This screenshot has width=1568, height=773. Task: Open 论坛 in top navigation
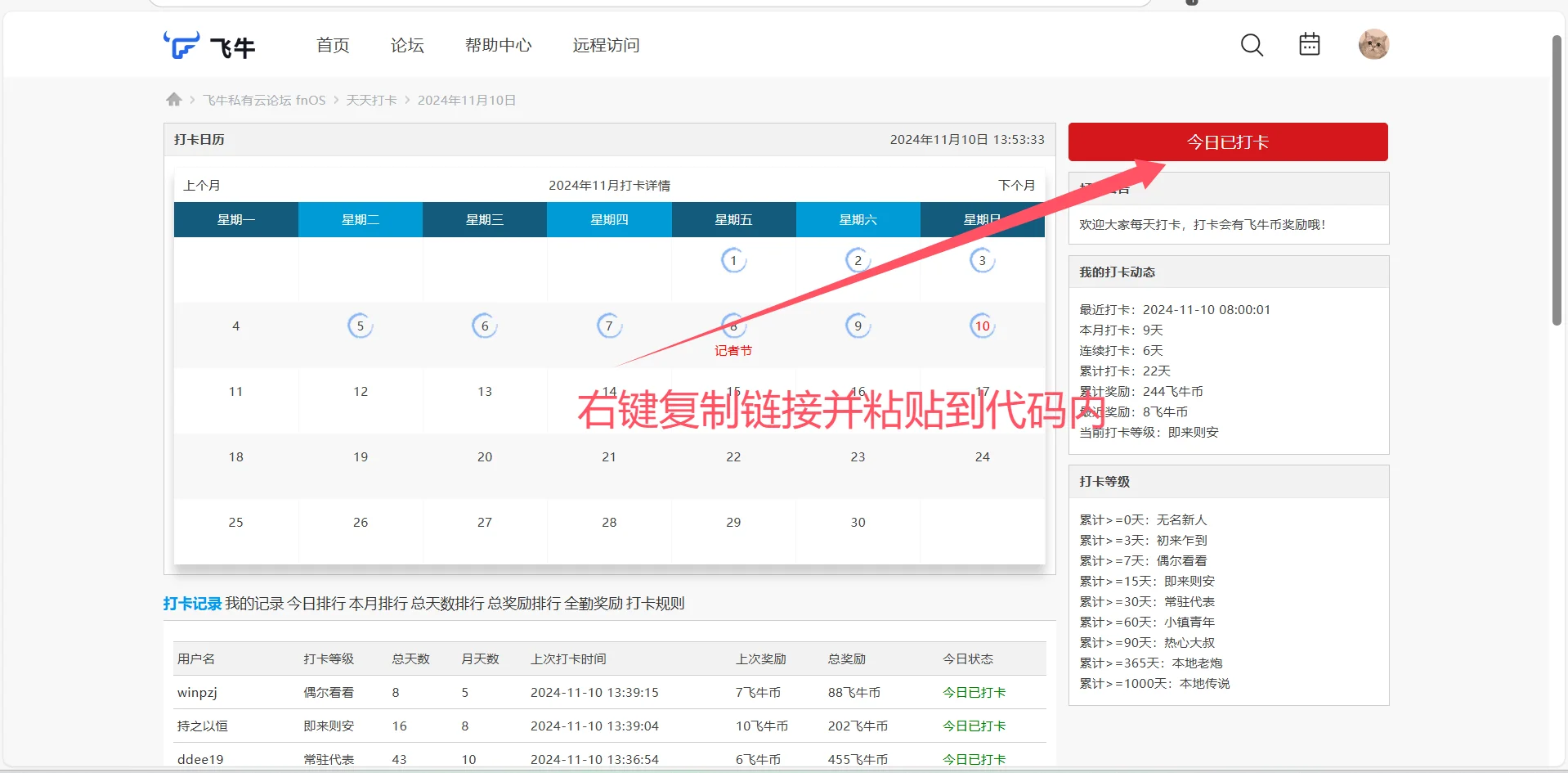point(407,46)
